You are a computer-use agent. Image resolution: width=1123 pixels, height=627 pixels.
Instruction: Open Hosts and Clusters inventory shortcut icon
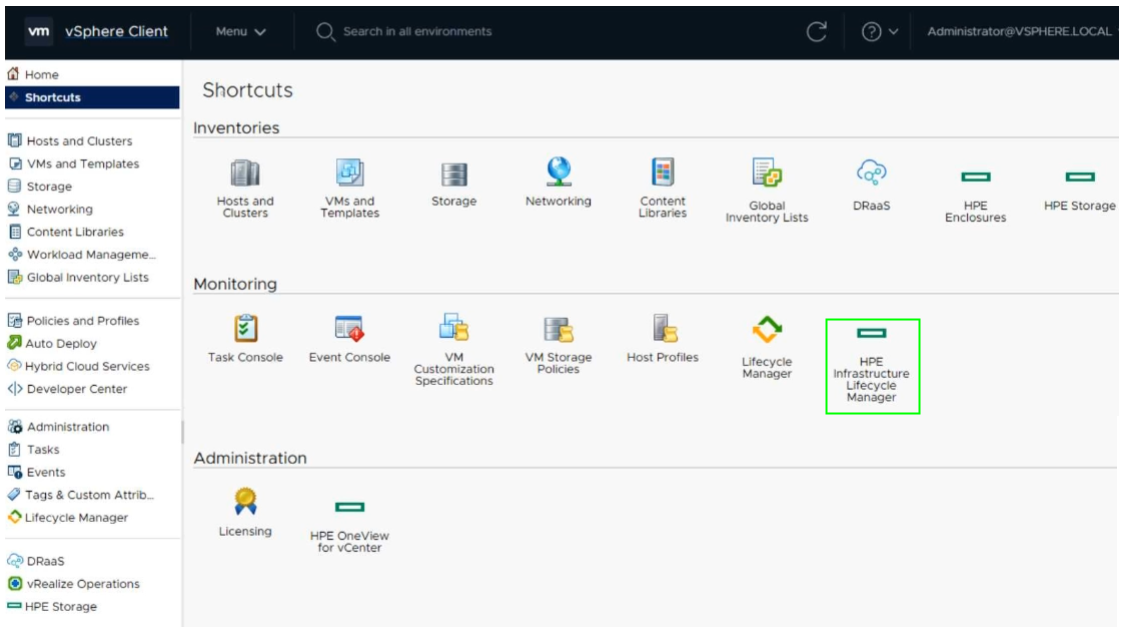pos(245,173)
